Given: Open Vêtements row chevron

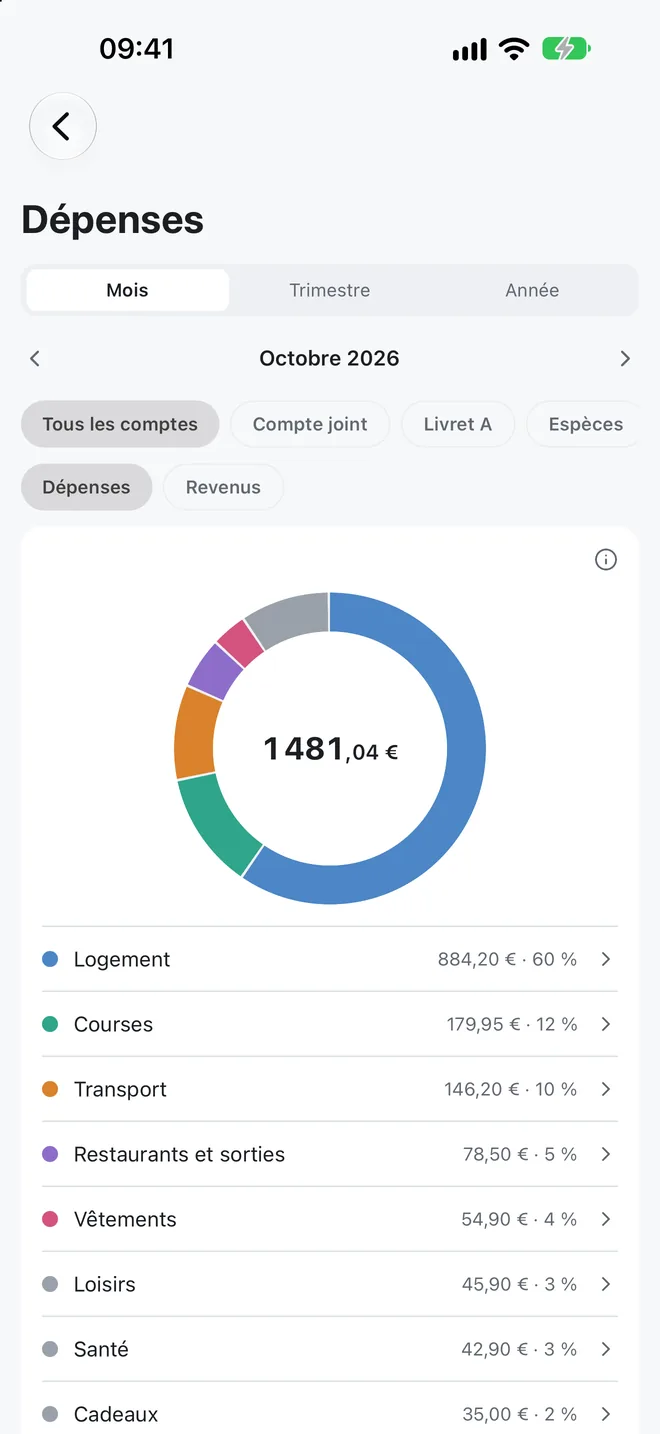Looking at the screenshot, I should (x=606, y=1219).
